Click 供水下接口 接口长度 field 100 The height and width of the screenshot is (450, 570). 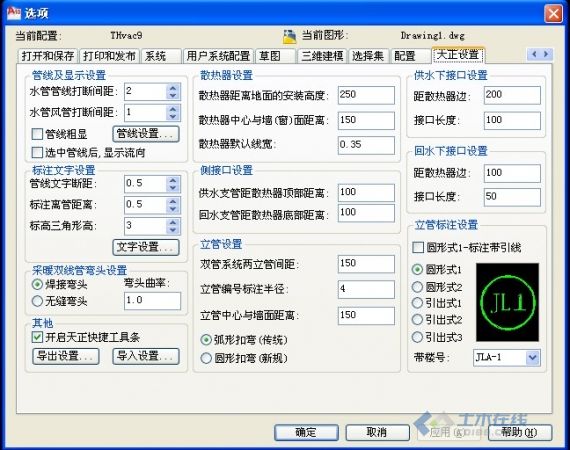(512, 120)
